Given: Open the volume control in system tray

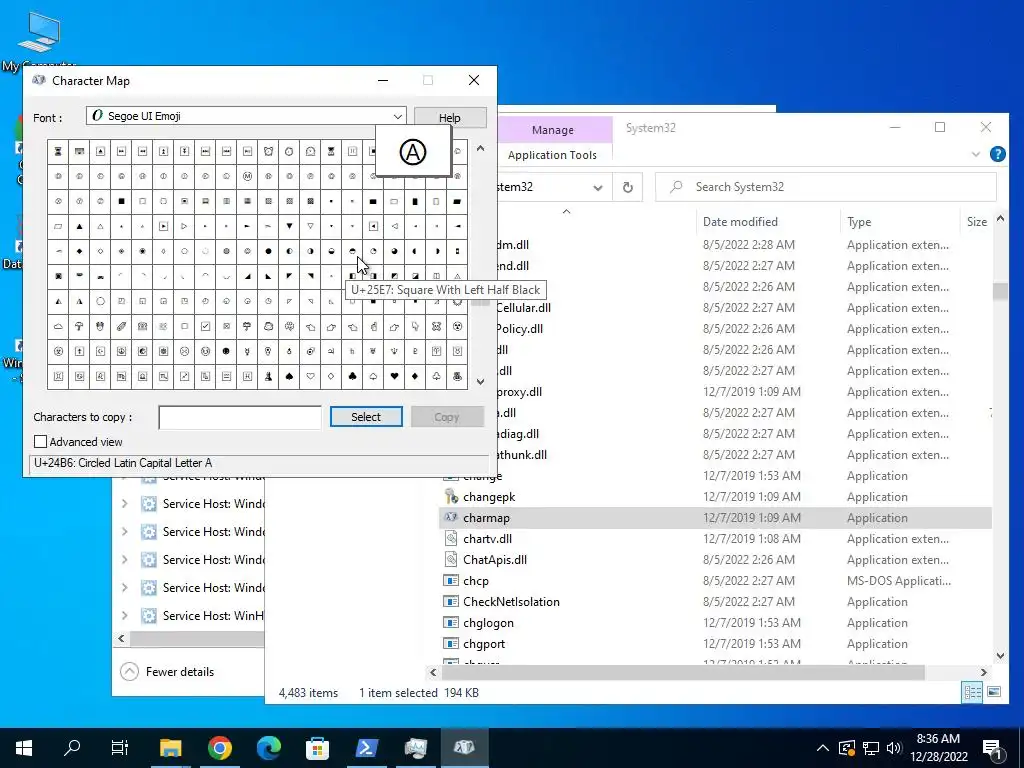Looking at the screenshot, I should click(894, 748).
